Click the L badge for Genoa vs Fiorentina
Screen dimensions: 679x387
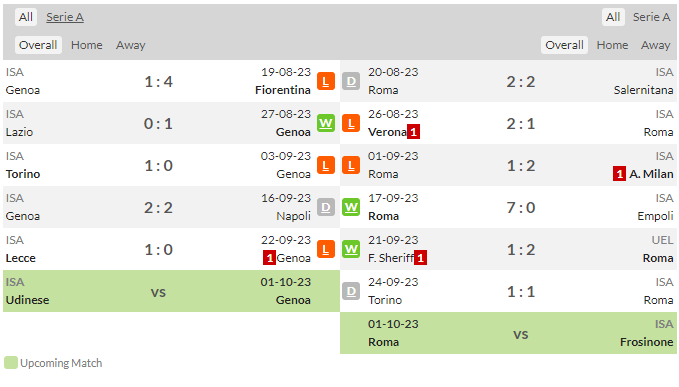pos(326,81)
